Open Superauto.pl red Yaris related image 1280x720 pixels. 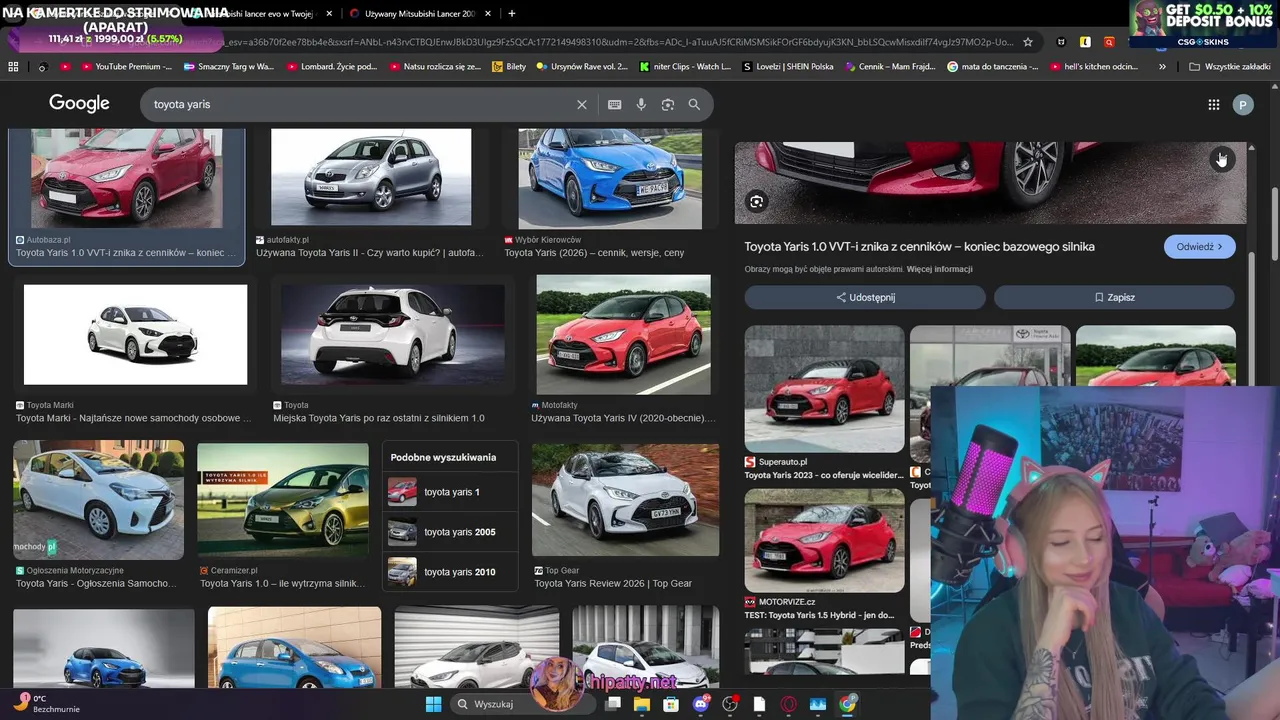824,388
